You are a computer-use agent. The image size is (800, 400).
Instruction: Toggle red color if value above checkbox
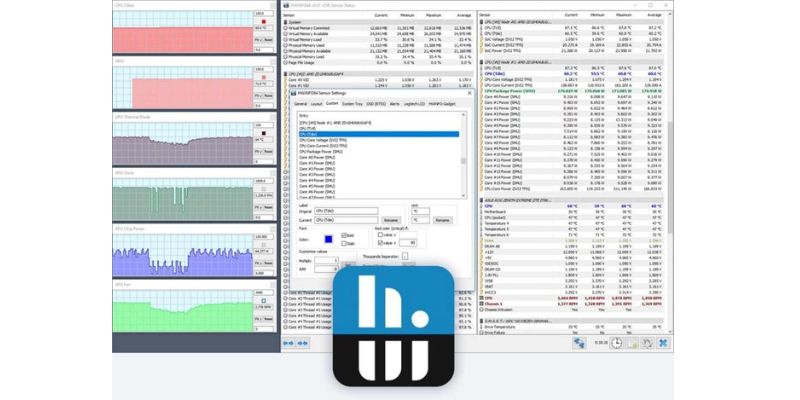pos(381,243)
